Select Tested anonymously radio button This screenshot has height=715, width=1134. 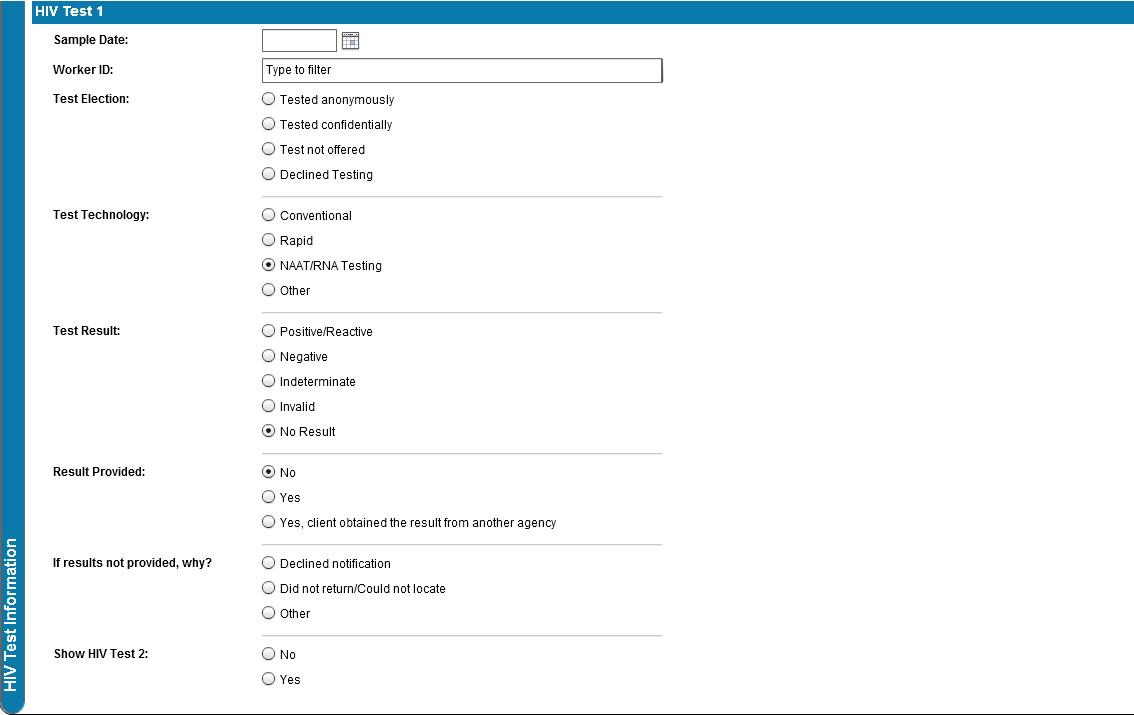coord(268,99)
